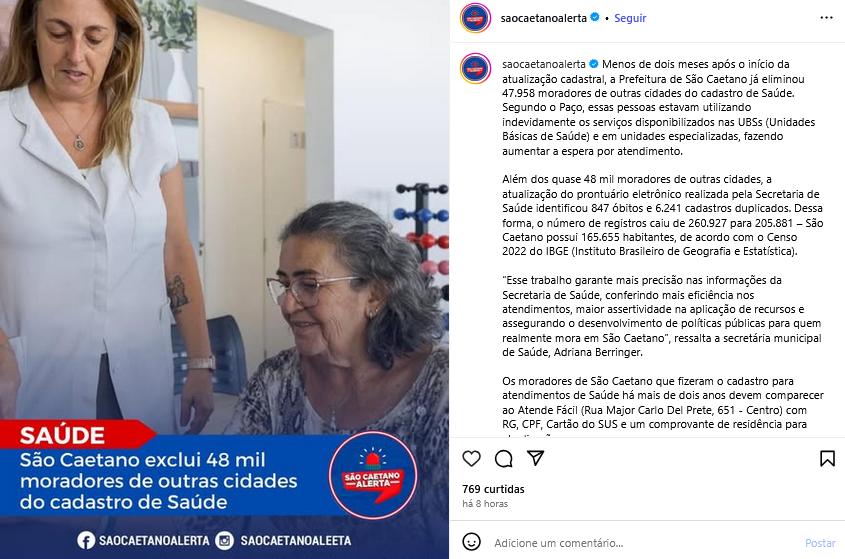Viewport: 845px width, 559px height.
Task: Like the post with the heart icon
Action: [x=472, y=458]
